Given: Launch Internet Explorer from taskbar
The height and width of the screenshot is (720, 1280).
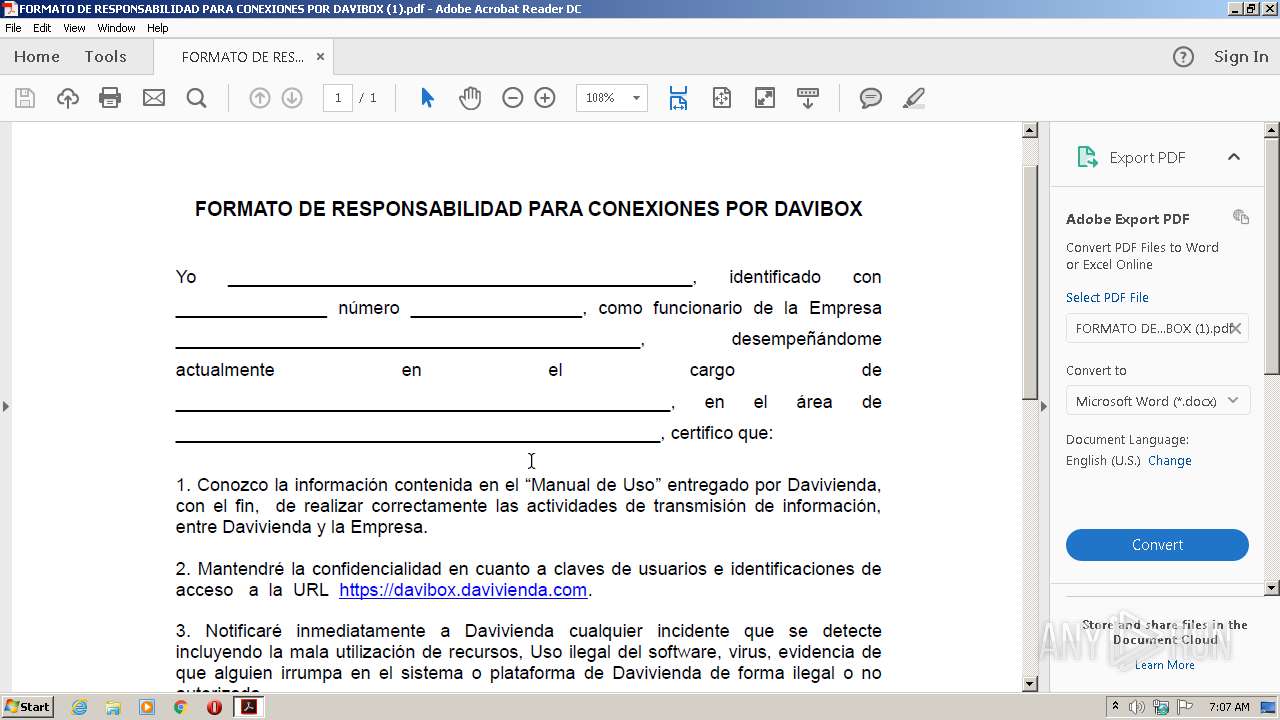Looking at the screenshot, I should coord(80,707).
